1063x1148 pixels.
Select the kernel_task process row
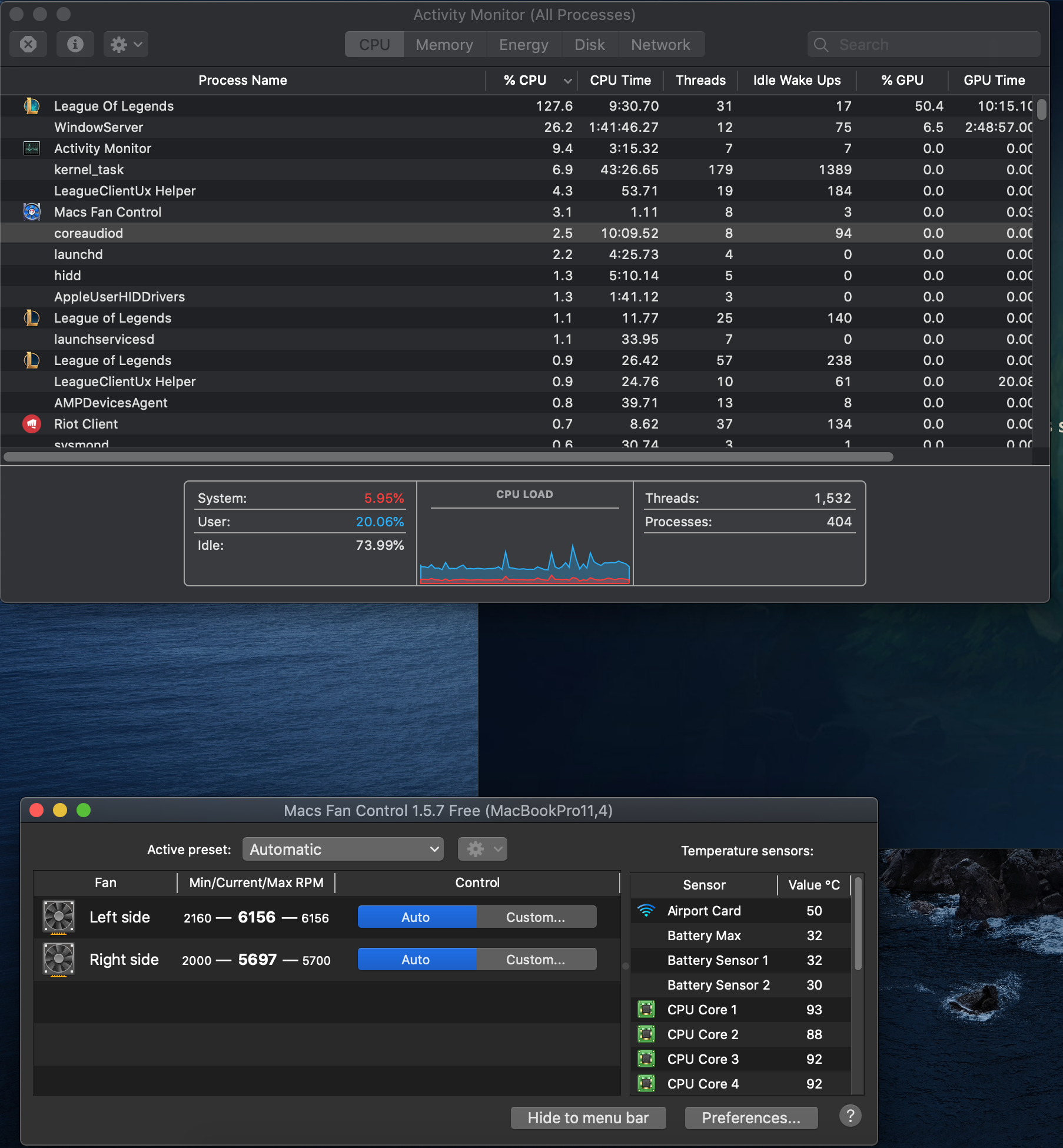(x=517, y=170)
